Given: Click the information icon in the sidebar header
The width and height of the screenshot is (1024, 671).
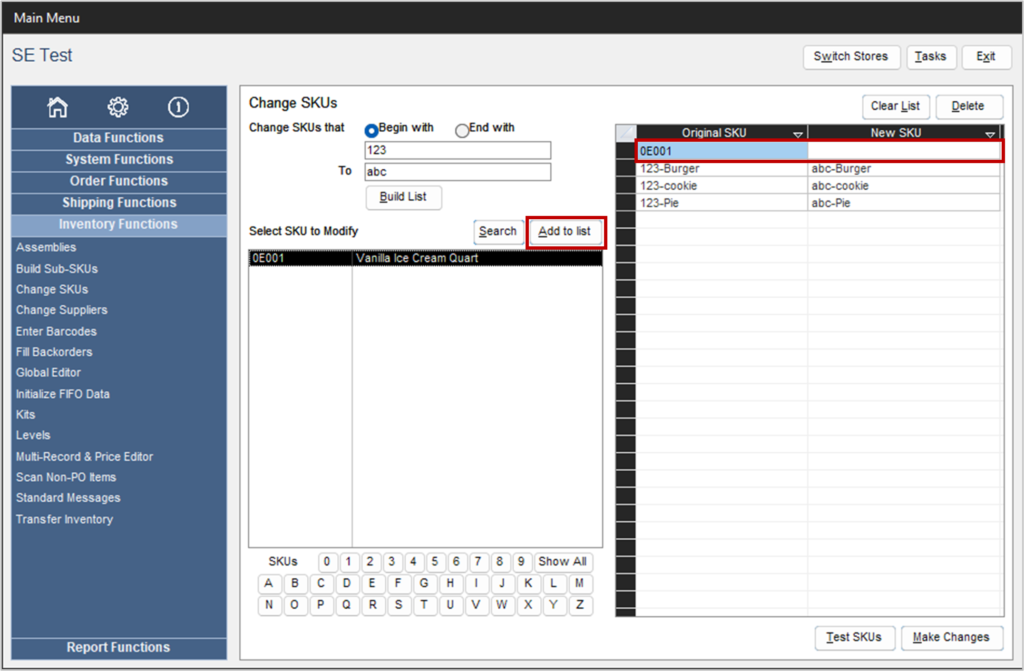Looking at the screenshot, I should (x=178, y=107).
